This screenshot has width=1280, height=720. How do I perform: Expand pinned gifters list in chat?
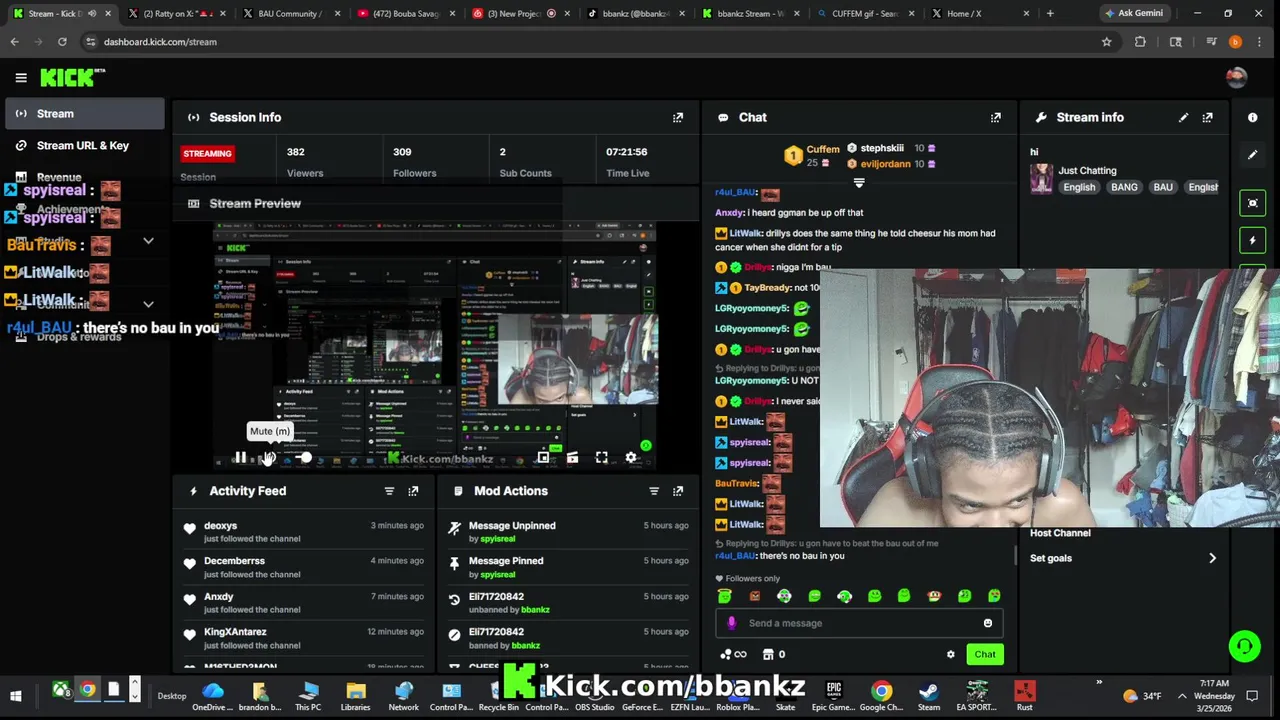pos(858,184)
